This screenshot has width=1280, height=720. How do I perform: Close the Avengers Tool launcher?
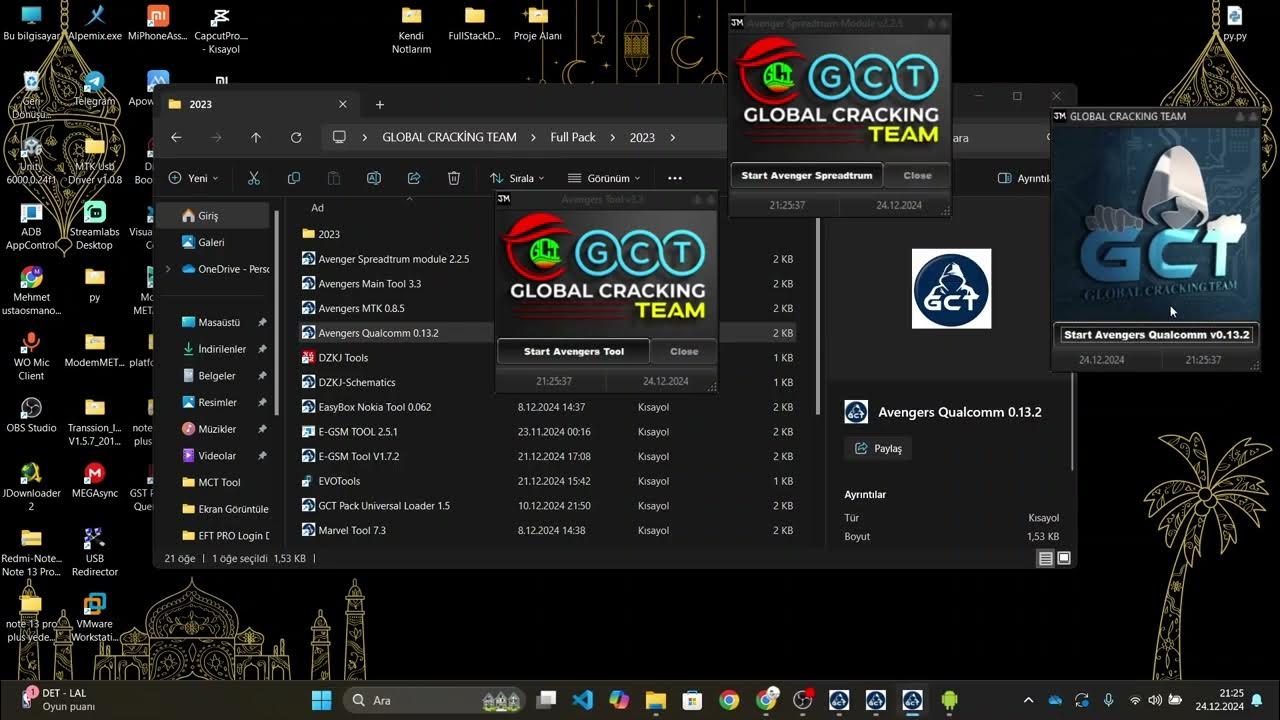pyautogui.click(x=684, y=351)
